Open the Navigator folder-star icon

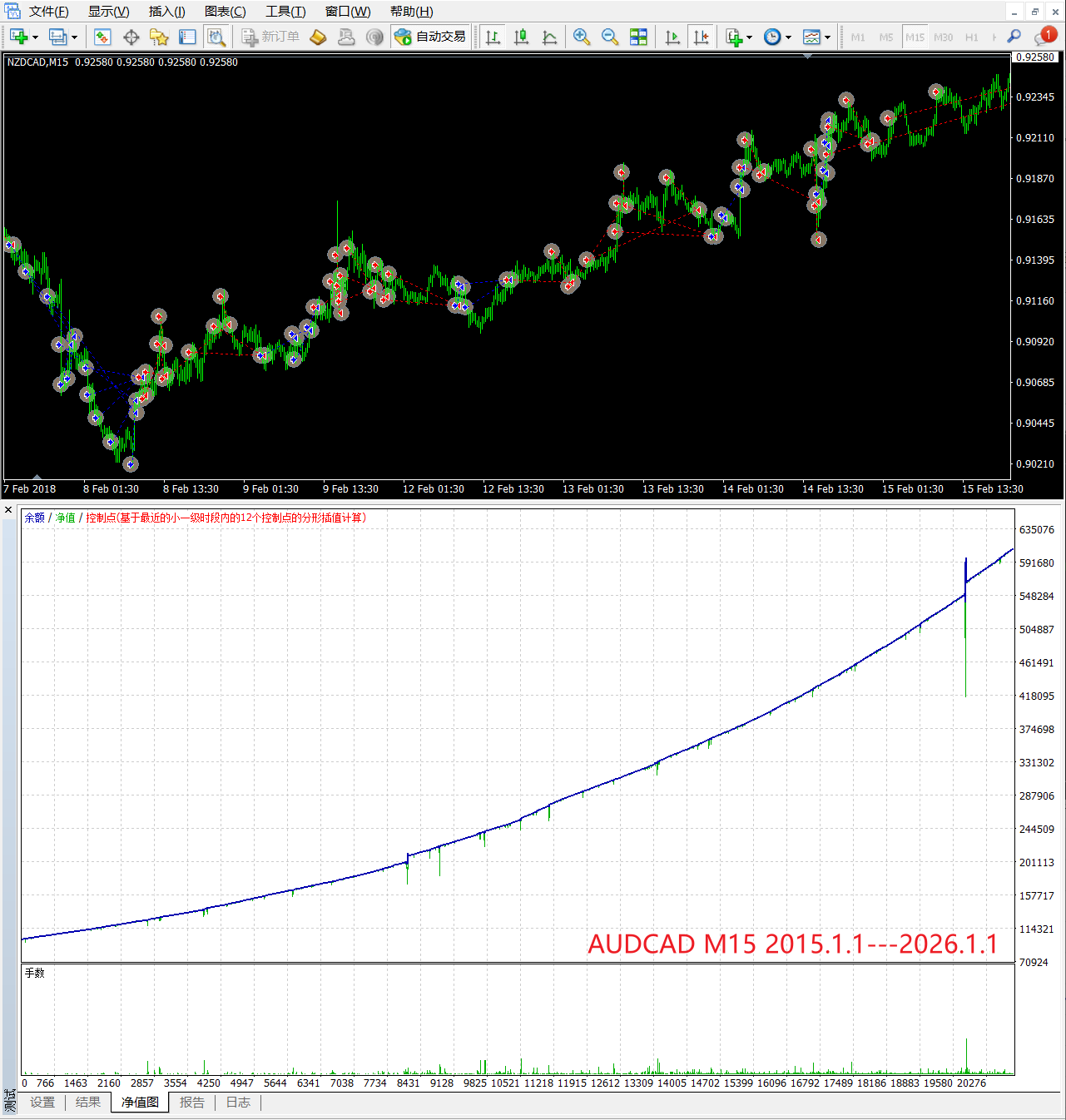pos(159,37)
